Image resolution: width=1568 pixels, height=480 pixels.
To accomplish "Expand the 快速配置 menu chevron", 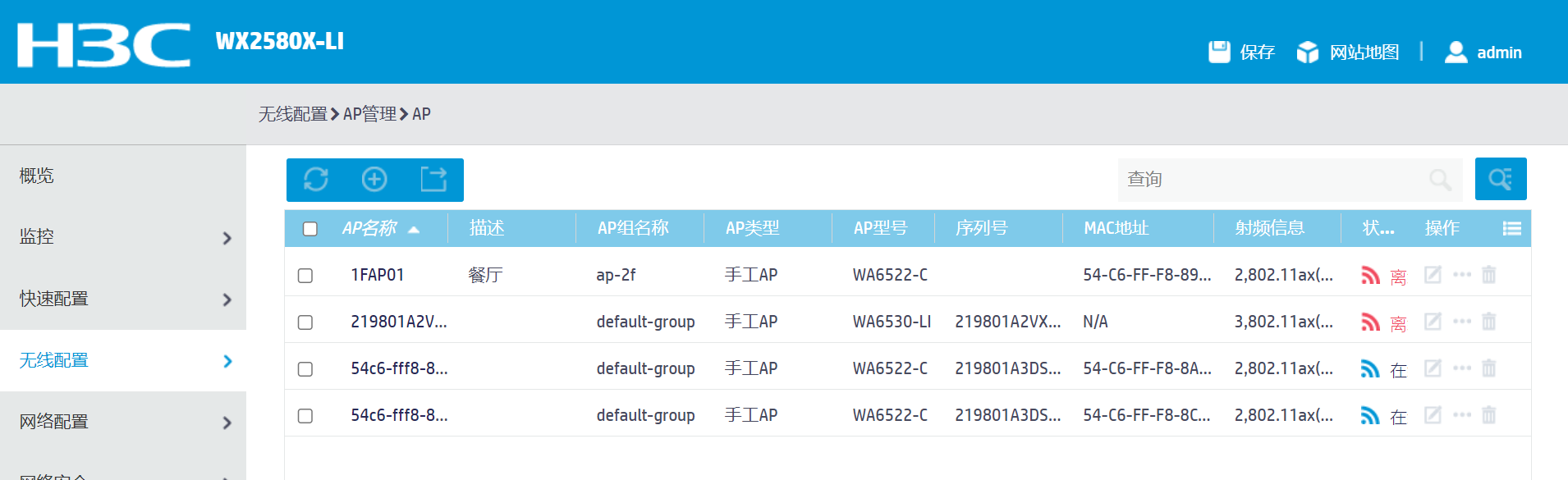I will click(227, 299).
